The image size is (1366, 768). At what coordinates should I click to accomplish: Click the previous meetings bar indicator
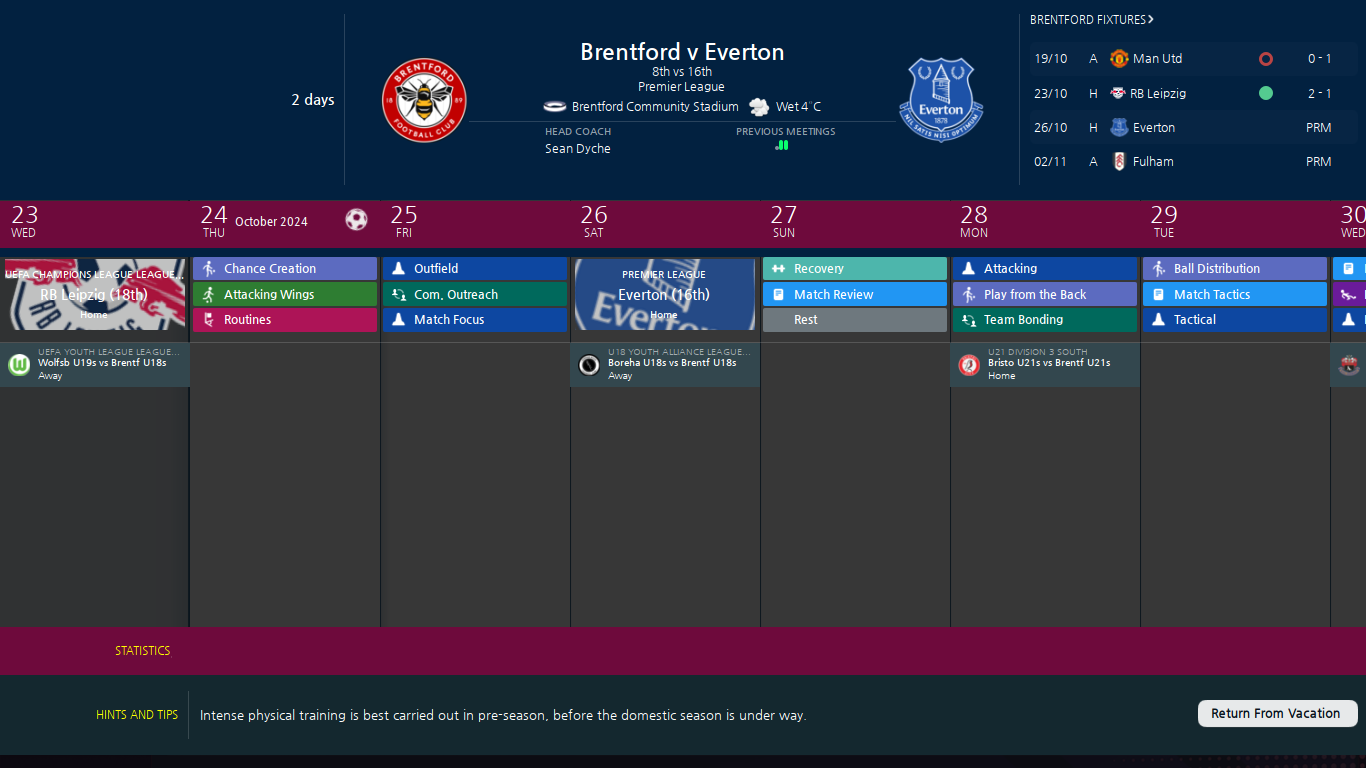[x=782, y=146]
